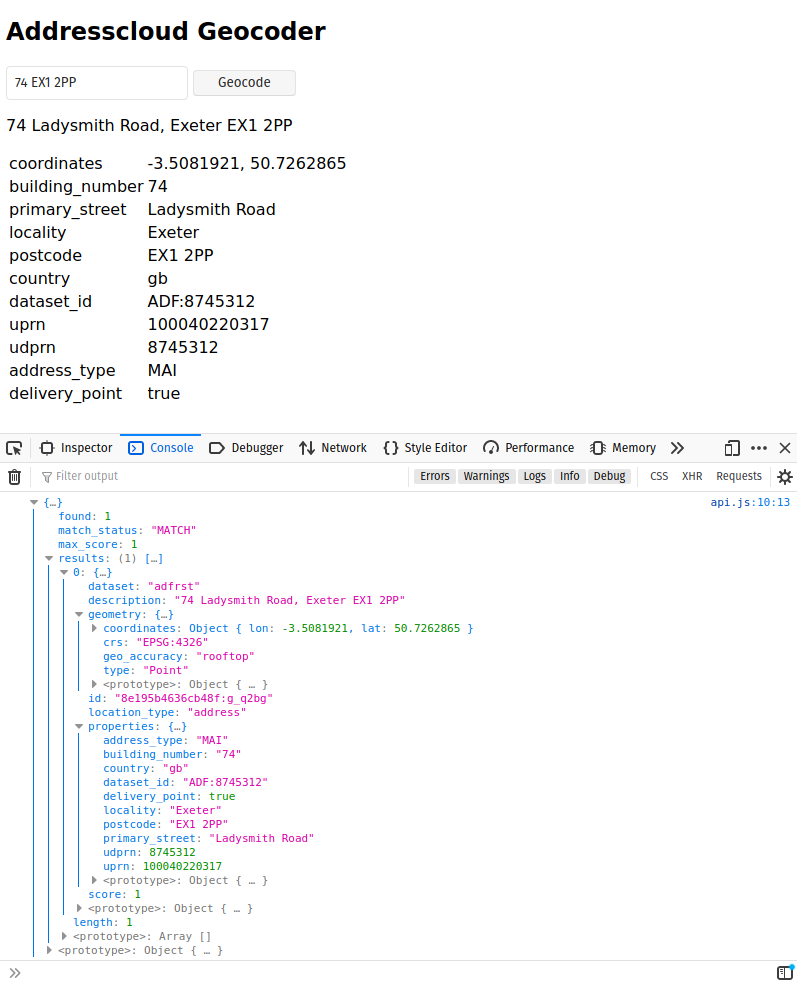Click the coordinates value -3.5081921, 50.7262865
The image size is (797, 990).
click(247, 164)
